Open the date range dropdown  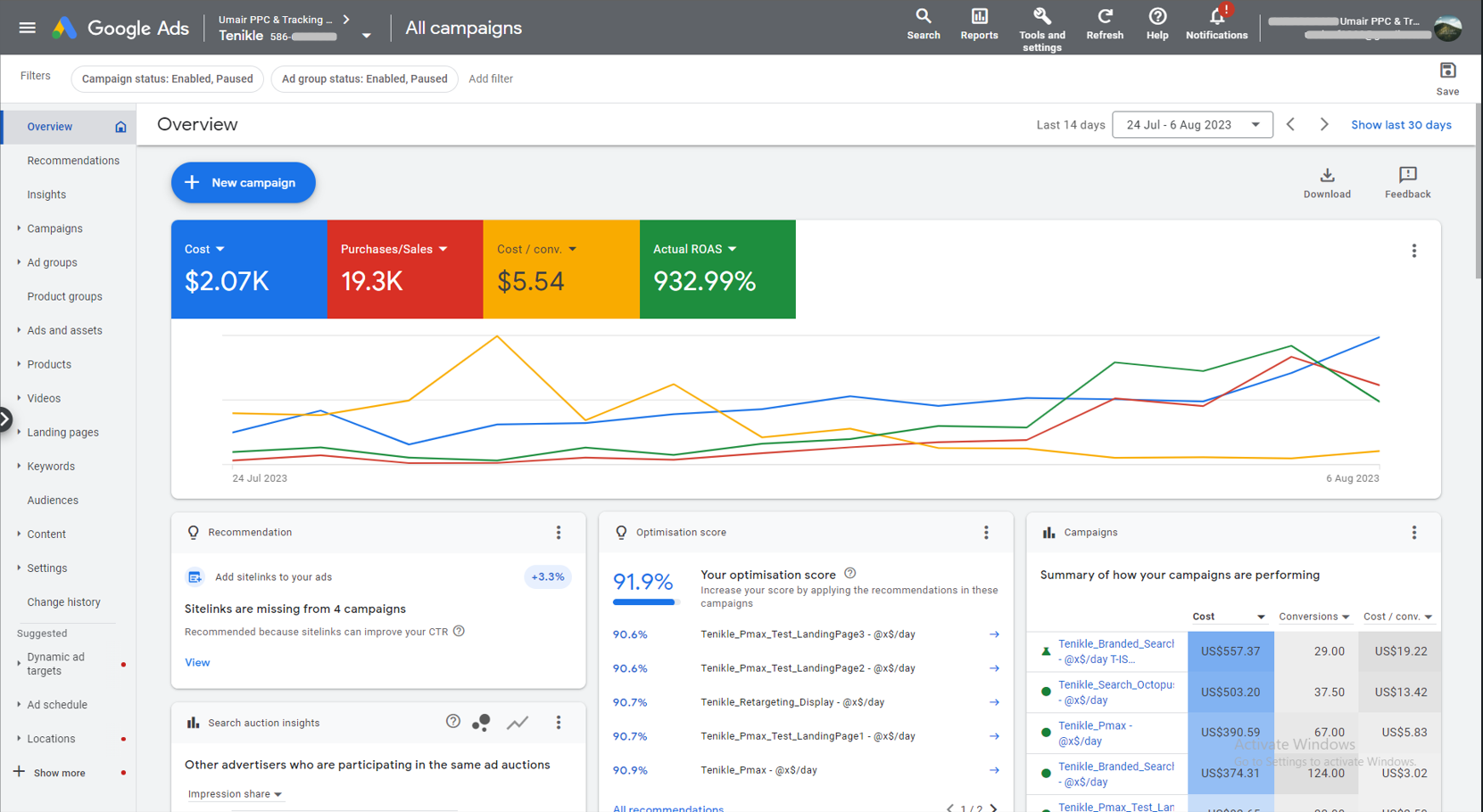pyautogui.click(x=1192, y=125)
